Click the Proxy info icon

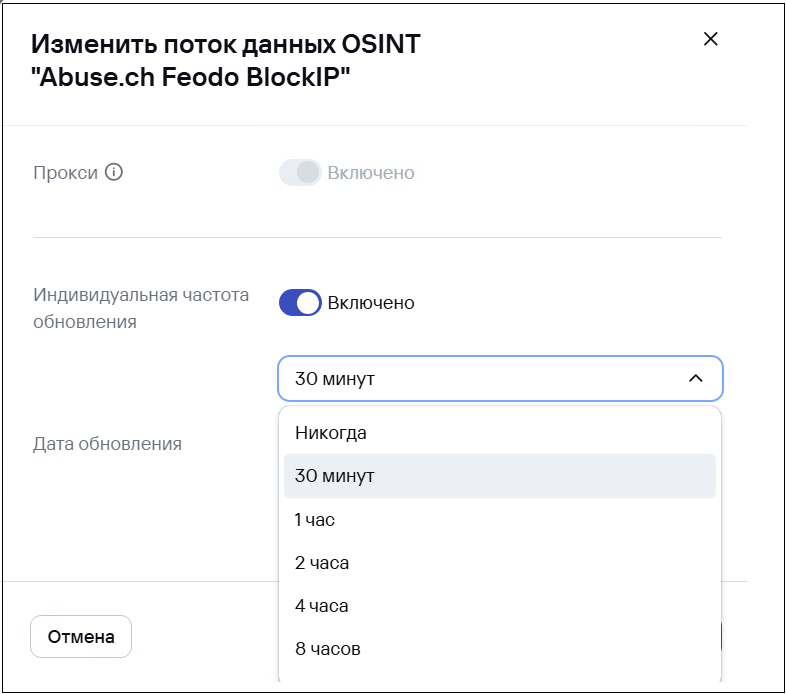tap(114, 172)
